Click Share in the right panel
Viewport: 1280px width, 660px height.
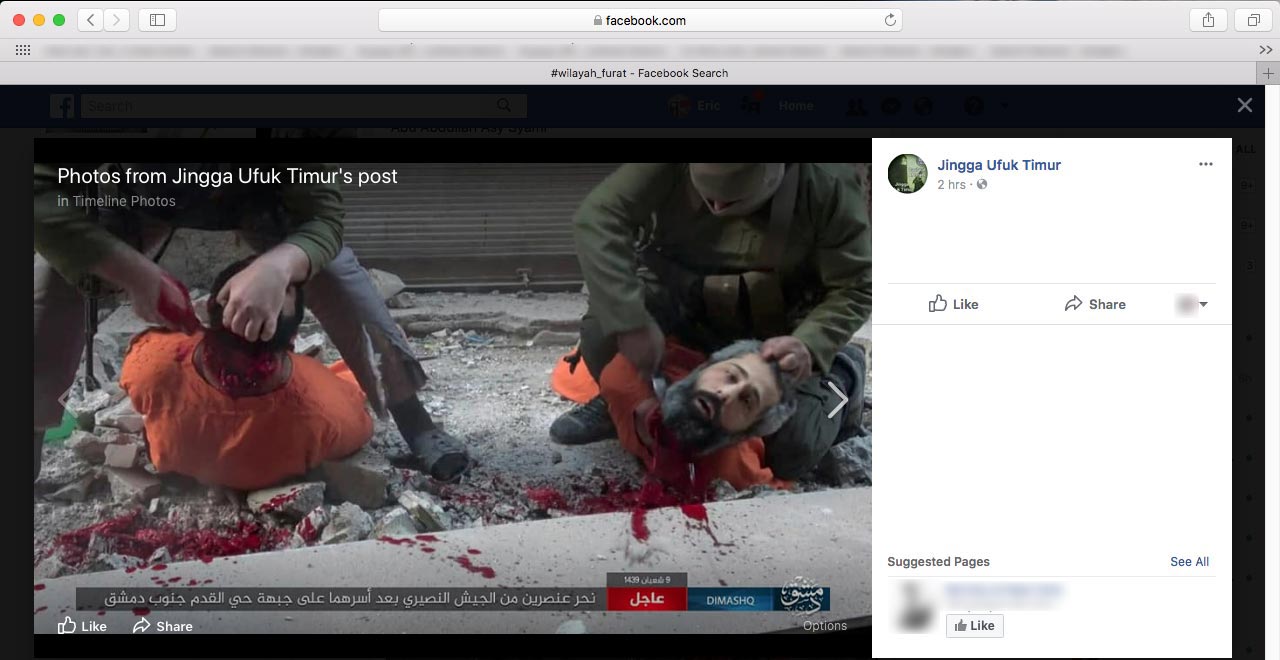(1095, 304)
